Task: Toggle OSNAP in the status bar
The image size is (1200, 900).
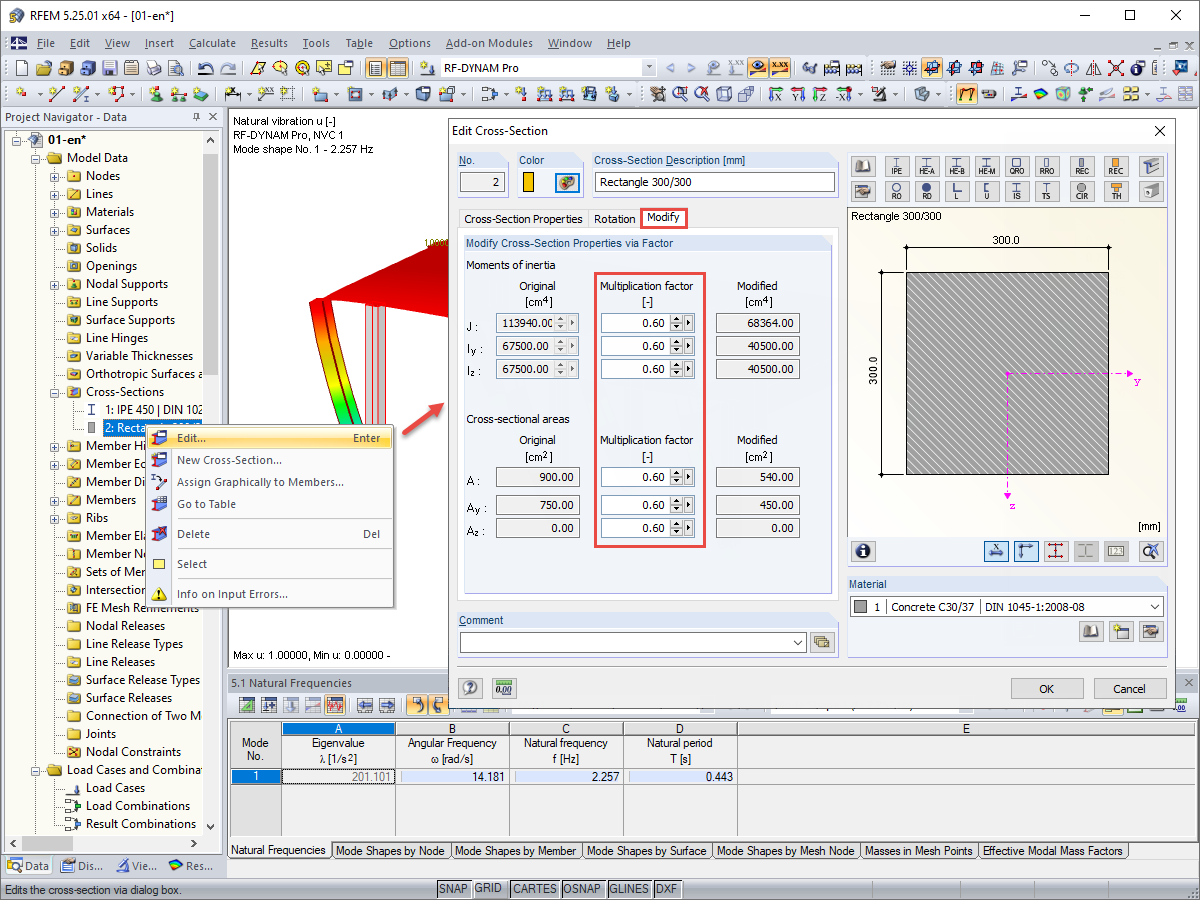Action: tap(582, 888)
